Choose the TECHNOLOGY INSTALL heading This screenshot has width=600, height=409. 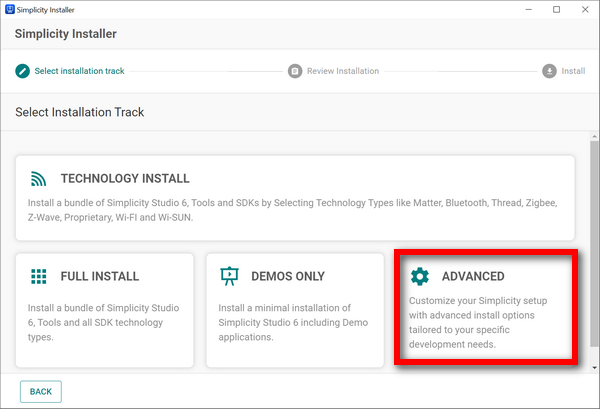click(125, 178)
